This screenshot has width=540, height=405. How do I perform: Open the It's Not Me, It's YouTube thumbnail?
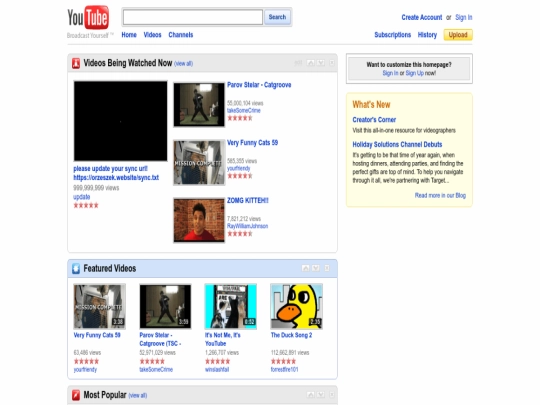(x=231, y=306)
